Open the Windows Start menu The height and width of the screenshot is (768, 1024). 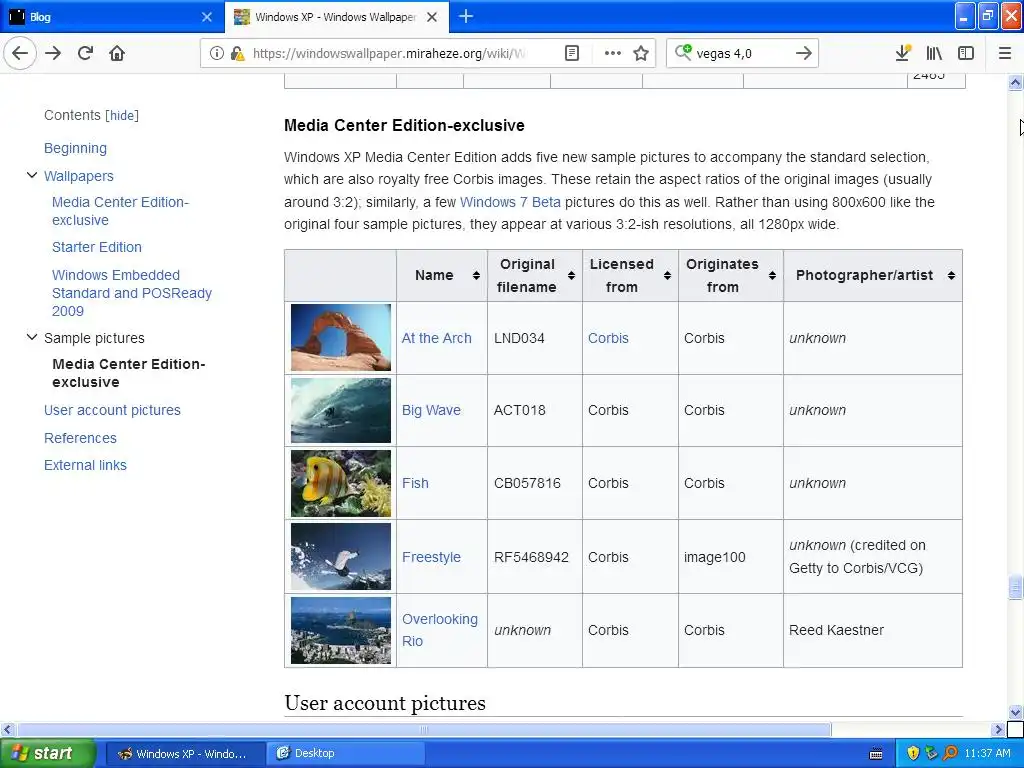(47, 754)
